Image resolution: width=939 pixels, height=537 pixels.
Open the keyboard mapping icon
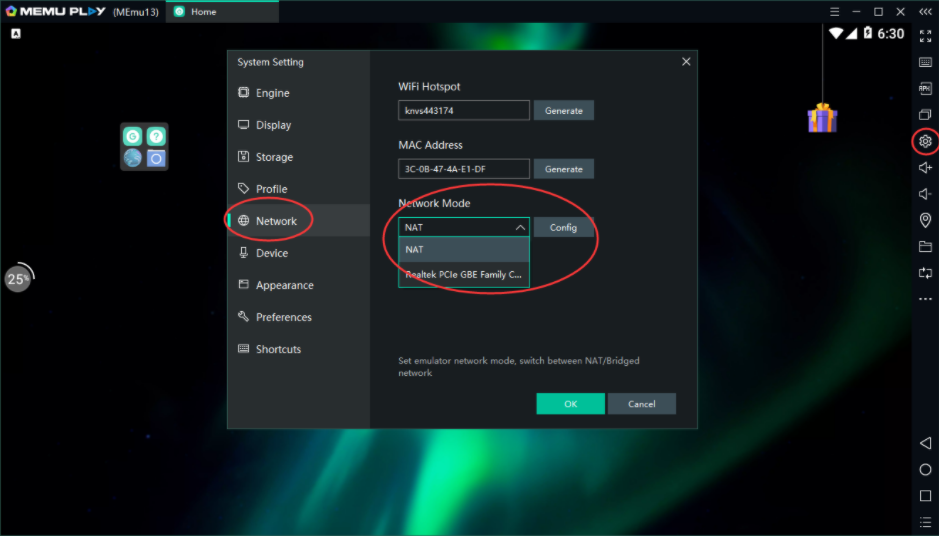925,62
